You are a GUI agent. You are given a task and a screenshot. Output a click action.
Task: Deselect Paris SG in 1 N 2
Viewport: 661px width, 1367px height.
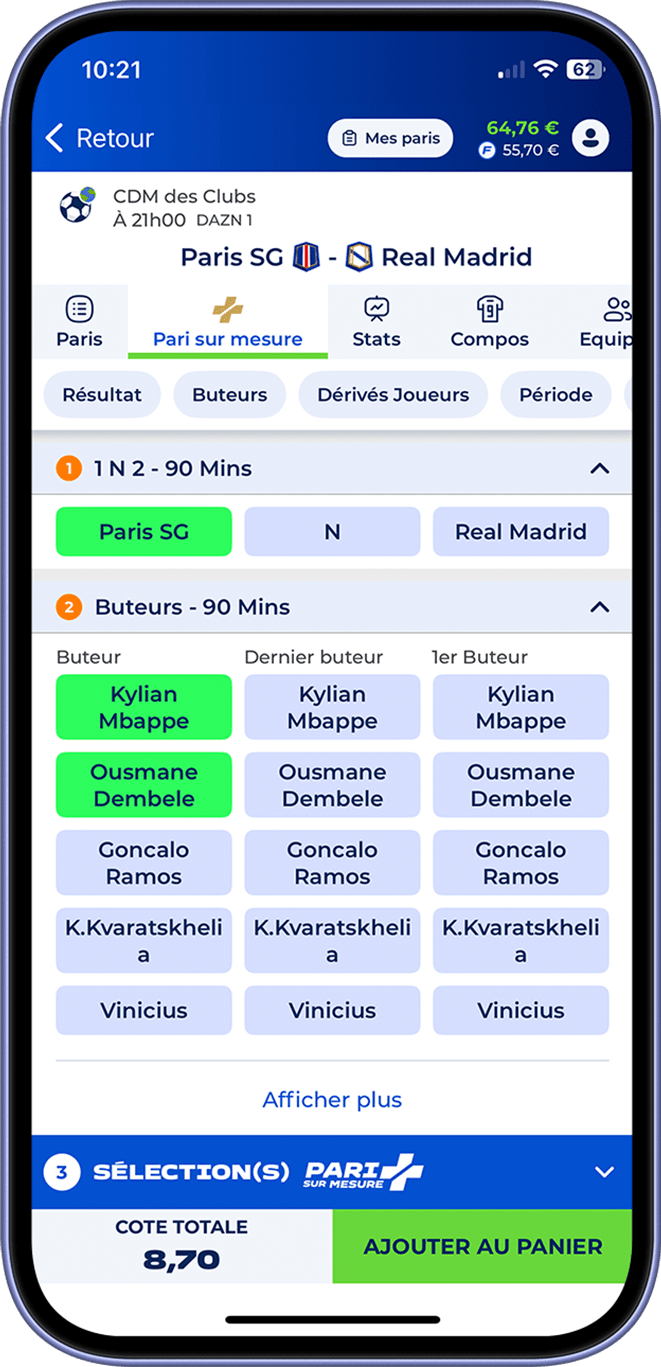pyautogui.click(x=144, y=532)
